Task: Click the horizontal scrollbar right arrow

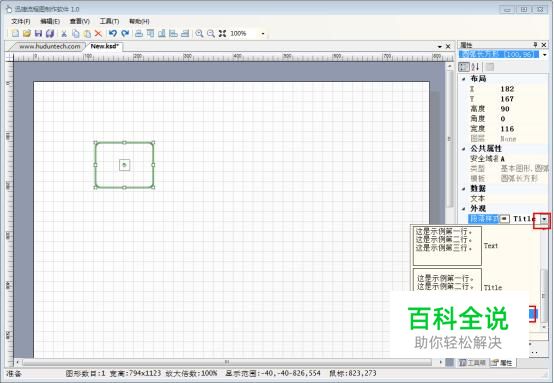Action: coord(440,363)
